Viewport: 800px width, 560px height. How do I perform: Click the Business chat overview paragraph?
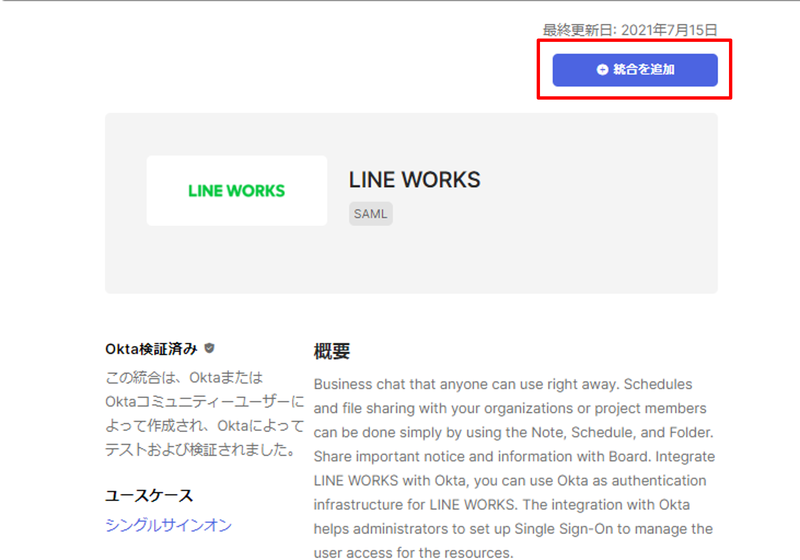pos(514,468)
